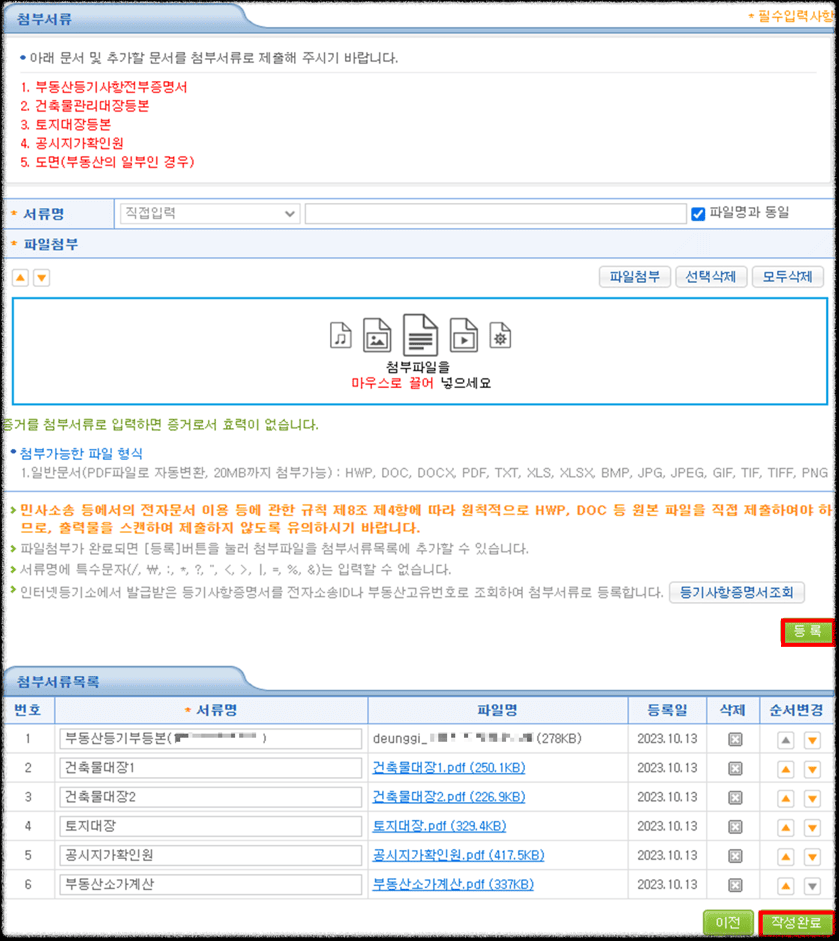
Task: Move 공시지가확인원 up using its up arrow
Action: coord(786,855)
